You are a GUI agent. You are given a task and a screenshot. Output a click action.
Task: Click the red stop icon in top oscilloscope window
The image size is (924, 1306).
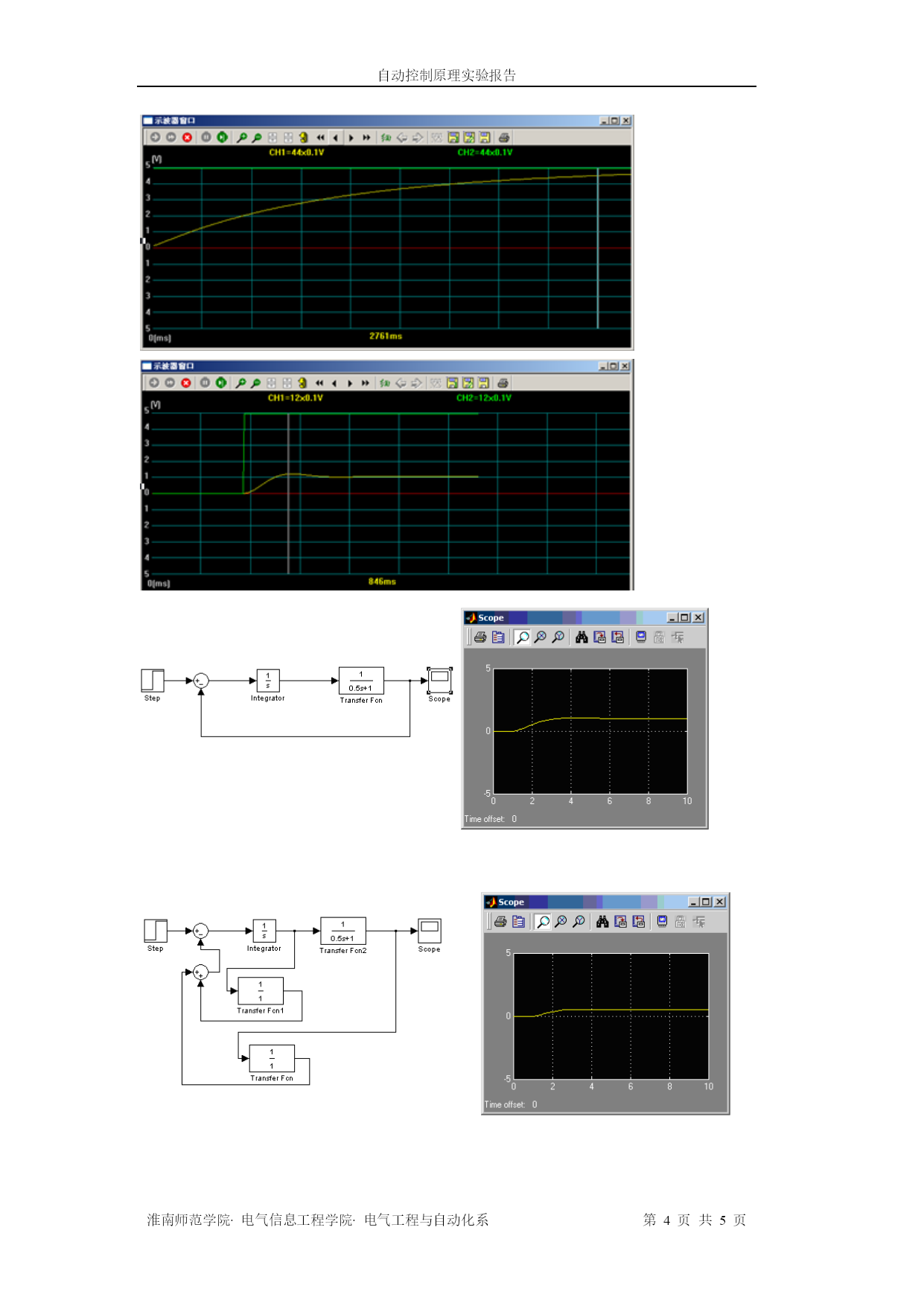pos(187,138)
